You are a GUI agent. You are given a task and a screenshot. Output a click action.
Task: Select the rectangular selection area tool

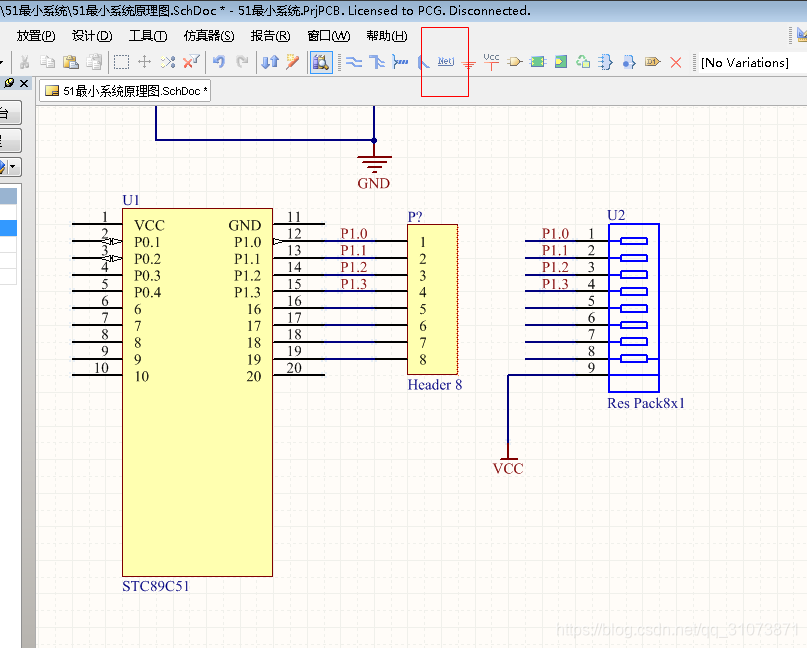pyautogui.click(x=121, y=62)
